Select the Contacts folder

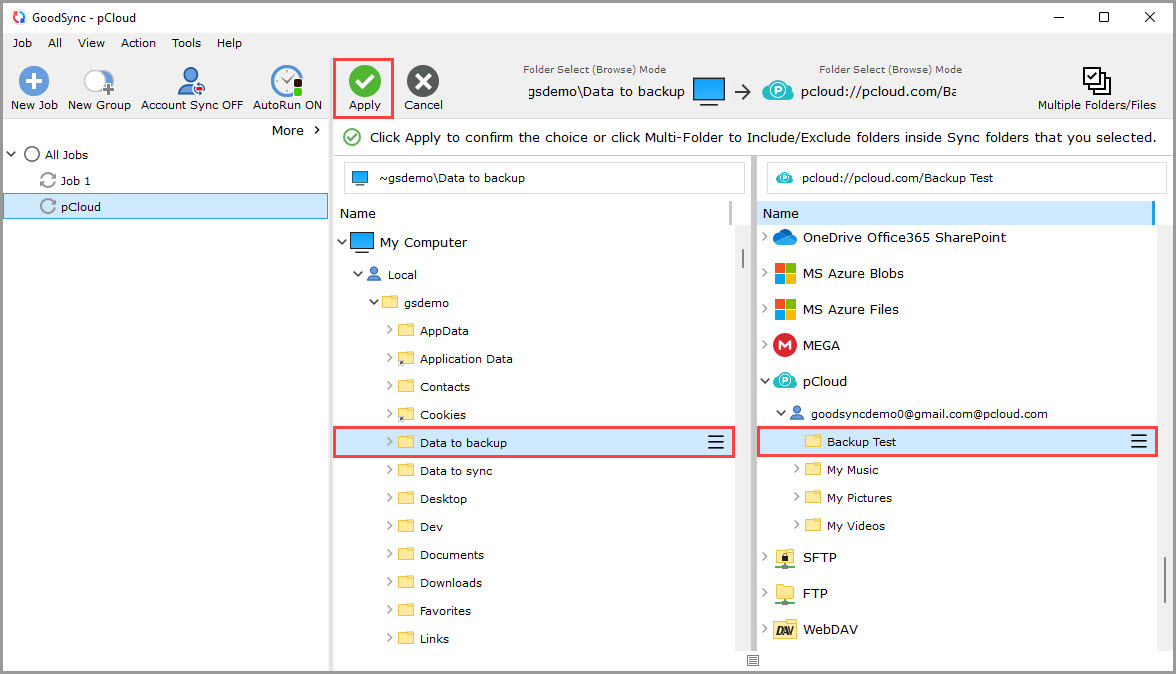pyautogui.click(x=445, y=387)
